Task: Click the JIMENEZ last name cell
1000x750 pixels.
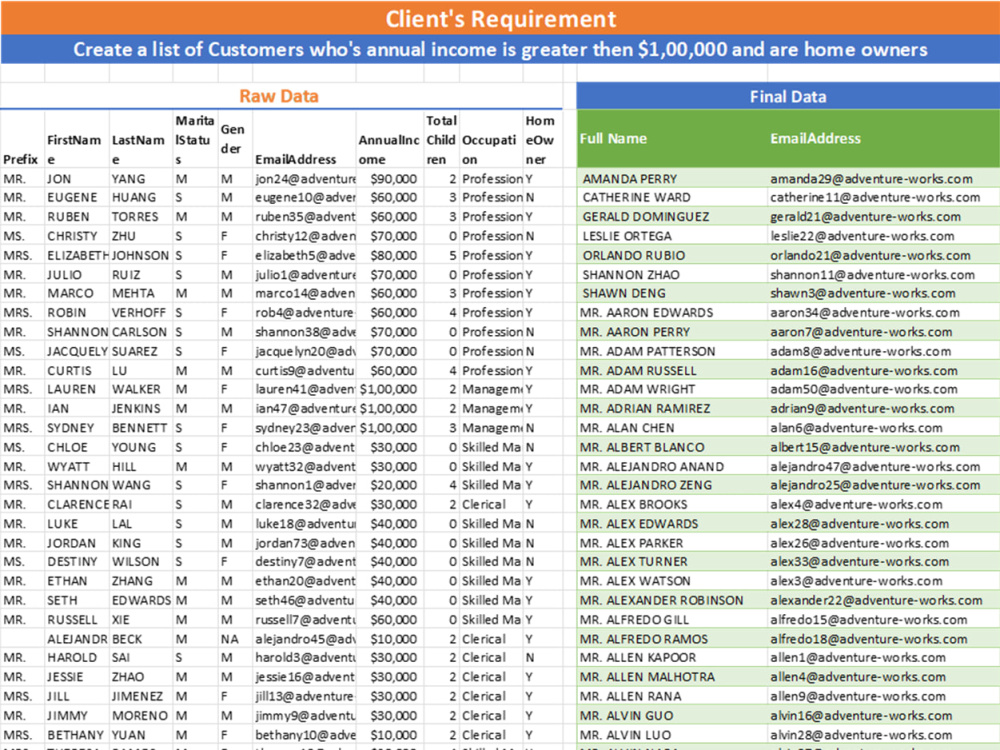Action: click(141, 696)
